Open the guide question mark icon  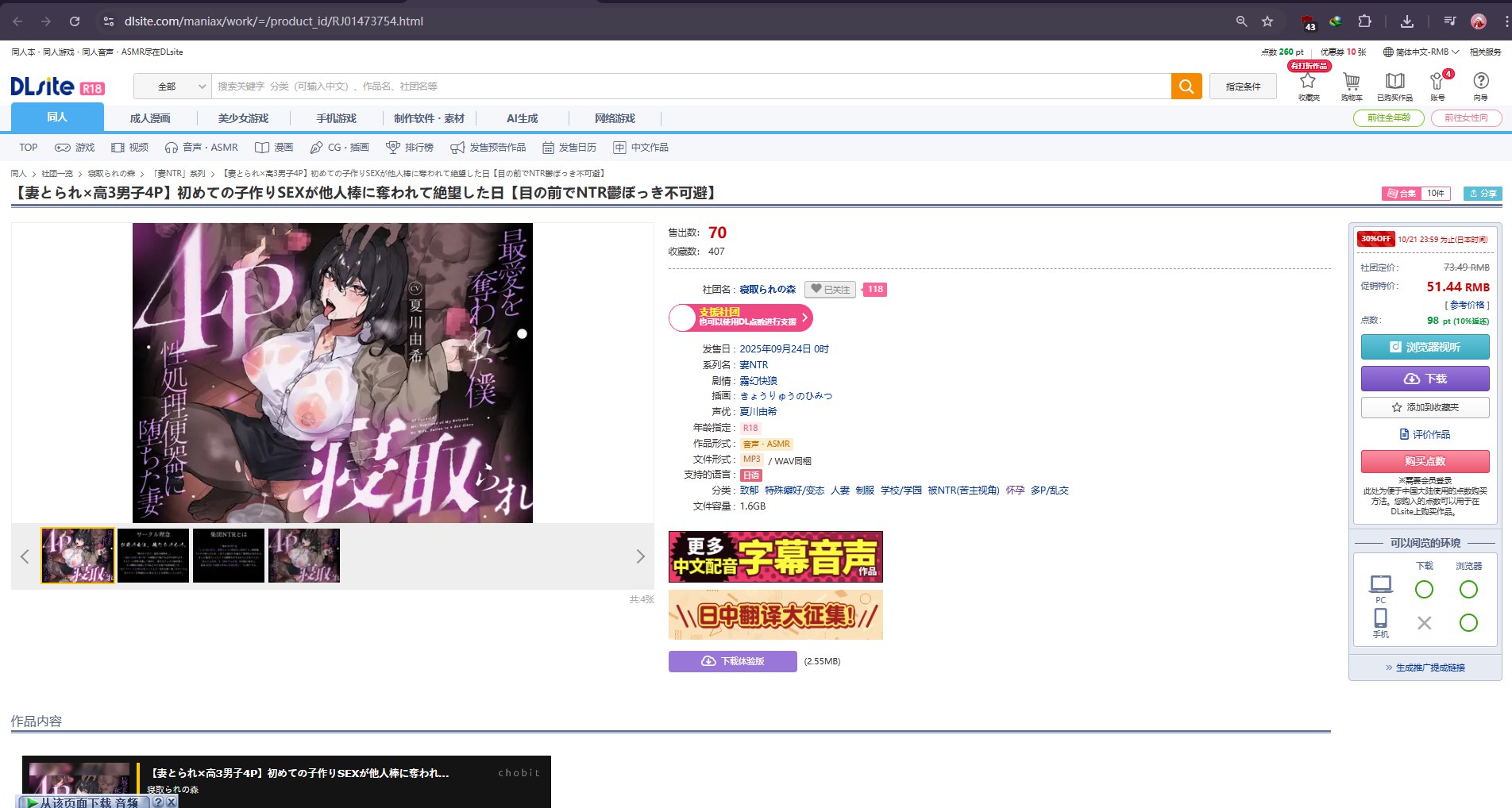point(1480,83)
